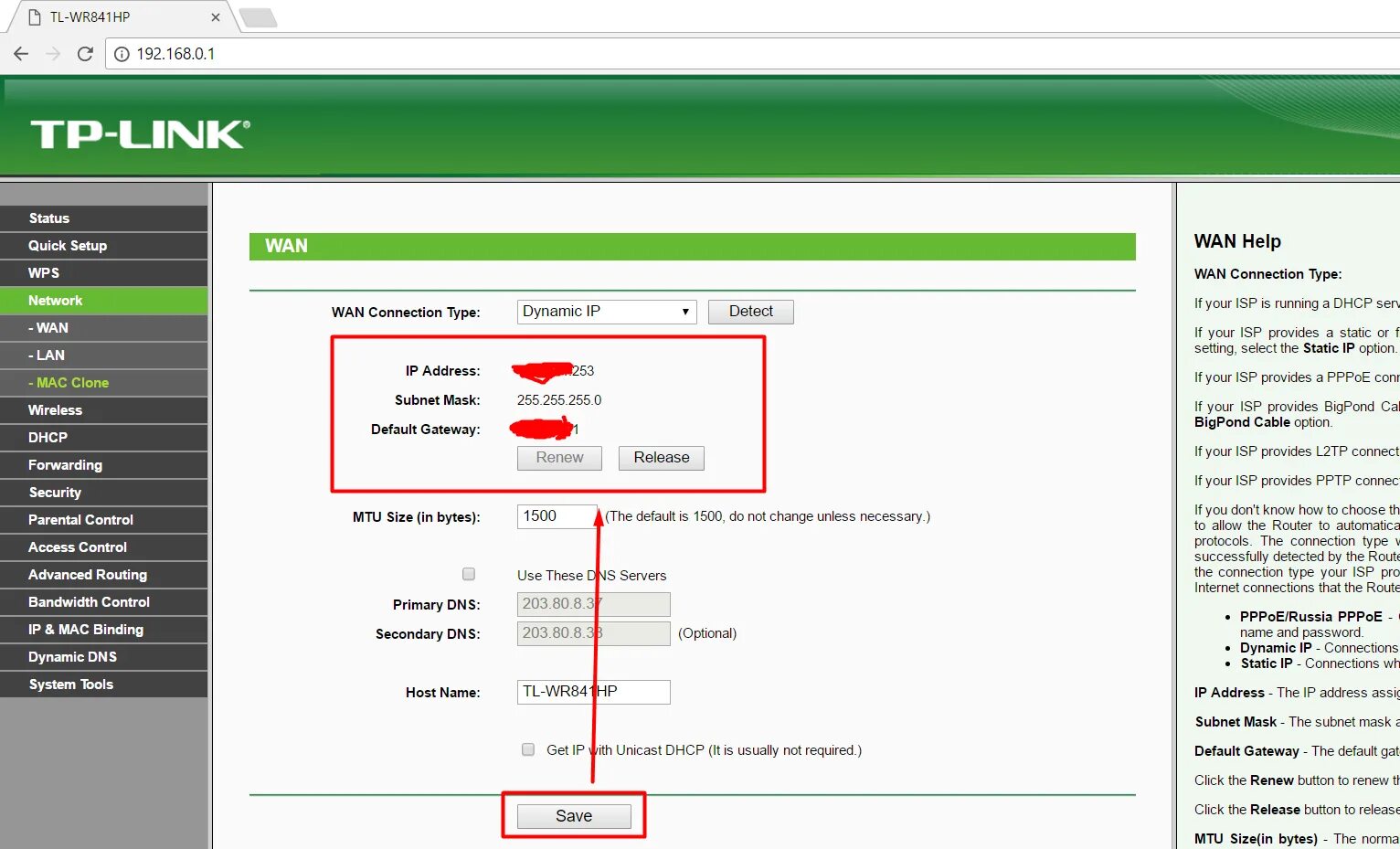Click the page icon on the TL-WR841HP tab
The height and width of the screenshot is (849, 1400).
pyautogui.click(x=37, y=16)
